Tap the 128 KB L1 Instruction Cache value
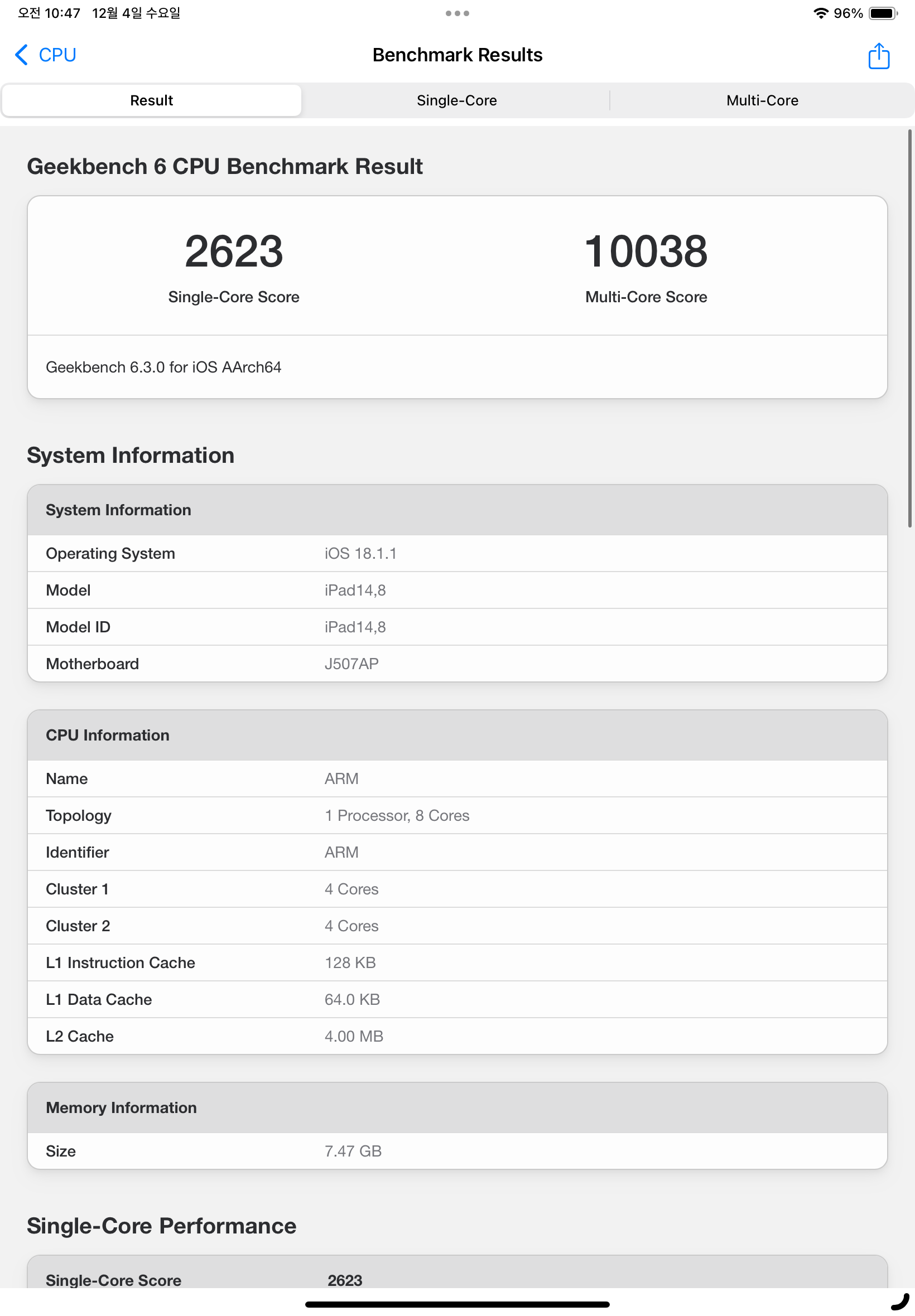Viewport: 915px width, 1316px height. (350, 962)
